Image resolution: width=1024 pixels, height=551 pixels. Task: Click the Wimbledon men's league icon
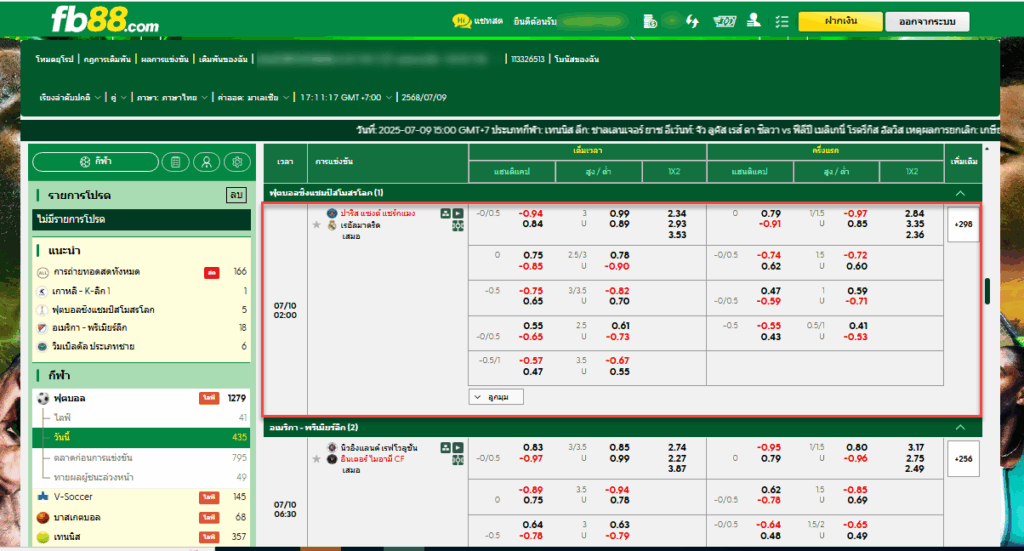point(42,346)
